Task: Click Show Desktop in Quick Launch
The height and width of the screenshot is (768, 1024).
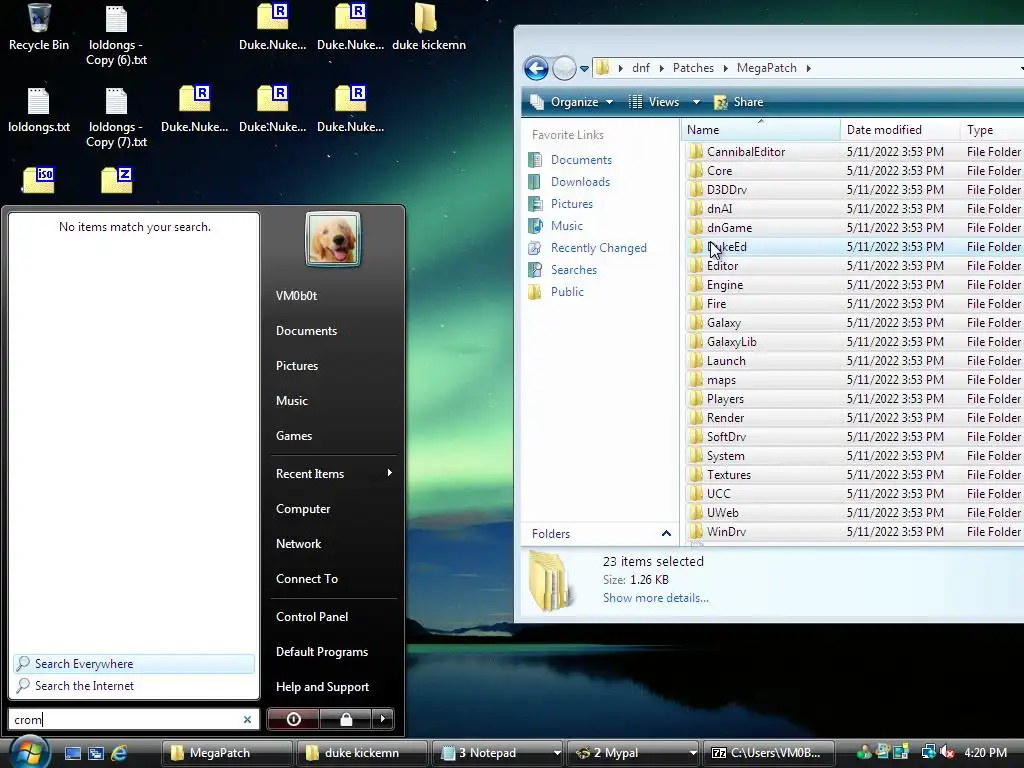Action: tap(72, 753)
